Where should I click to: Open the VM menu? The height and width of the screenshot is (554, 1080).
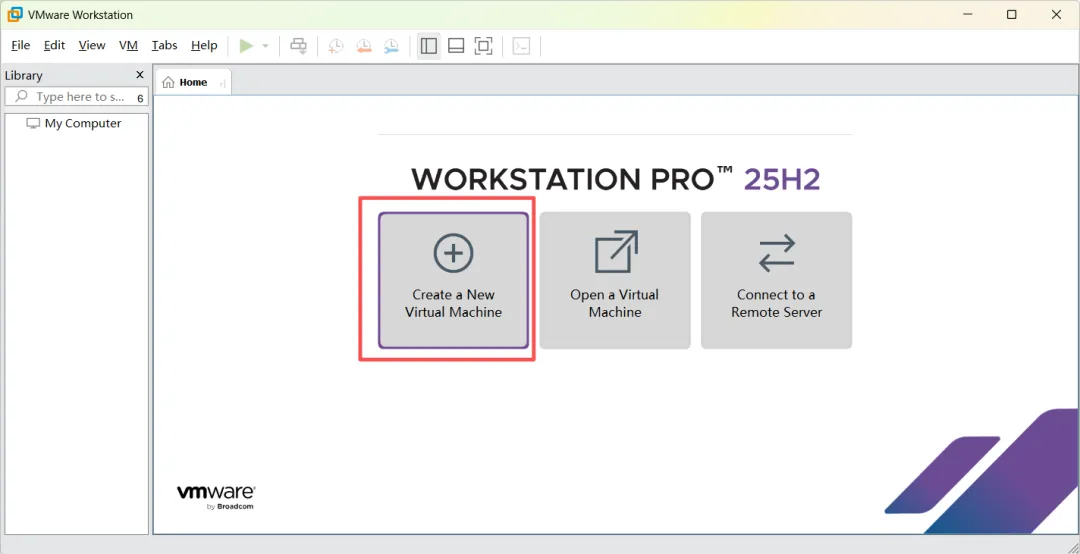(128, 45)
